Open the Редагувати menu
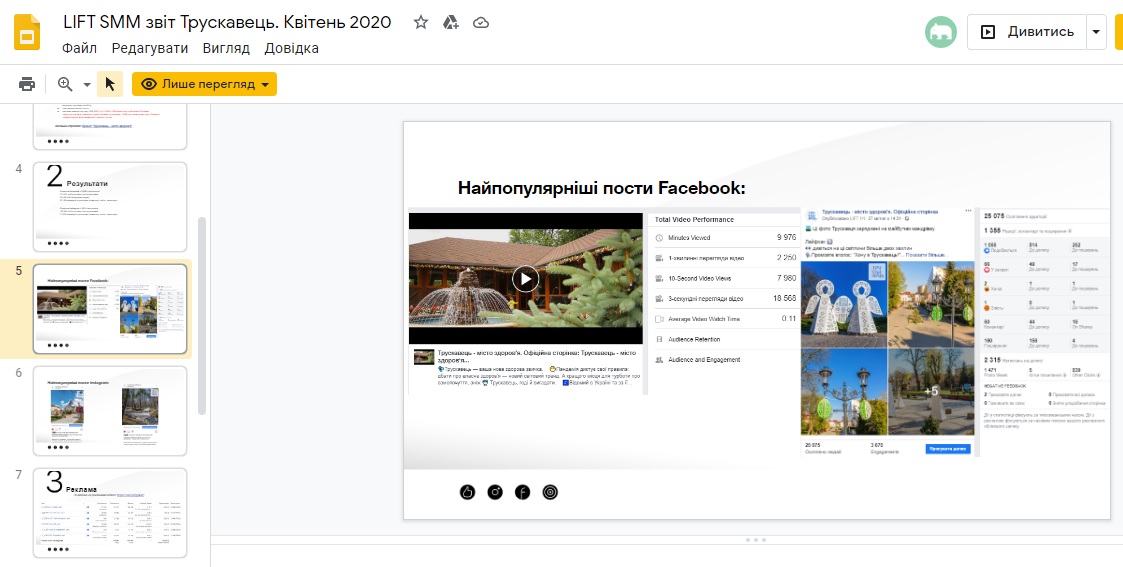The height and width of the screenshot is (567, 1123). 150,49
